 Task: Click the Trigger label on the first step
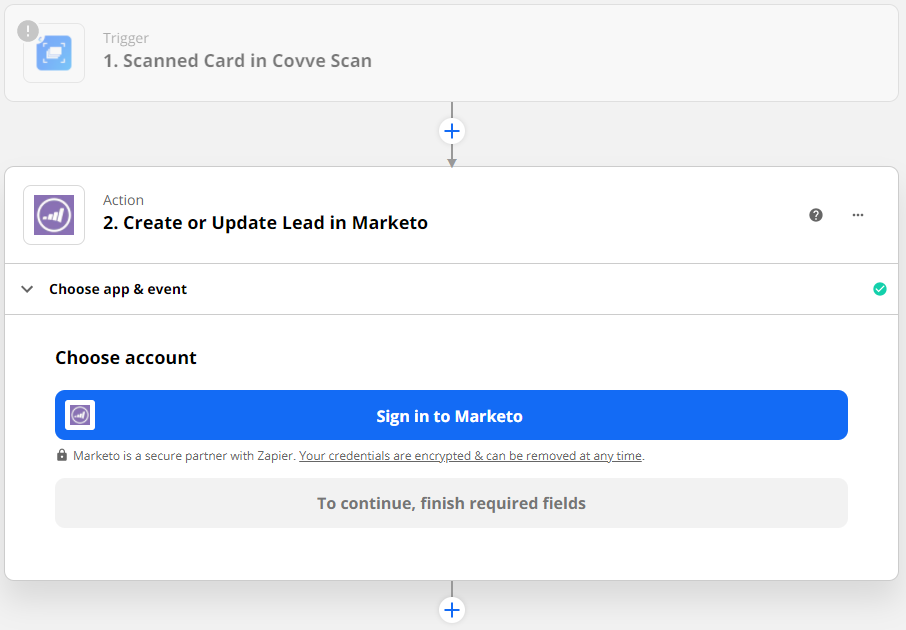pos(126,38)
